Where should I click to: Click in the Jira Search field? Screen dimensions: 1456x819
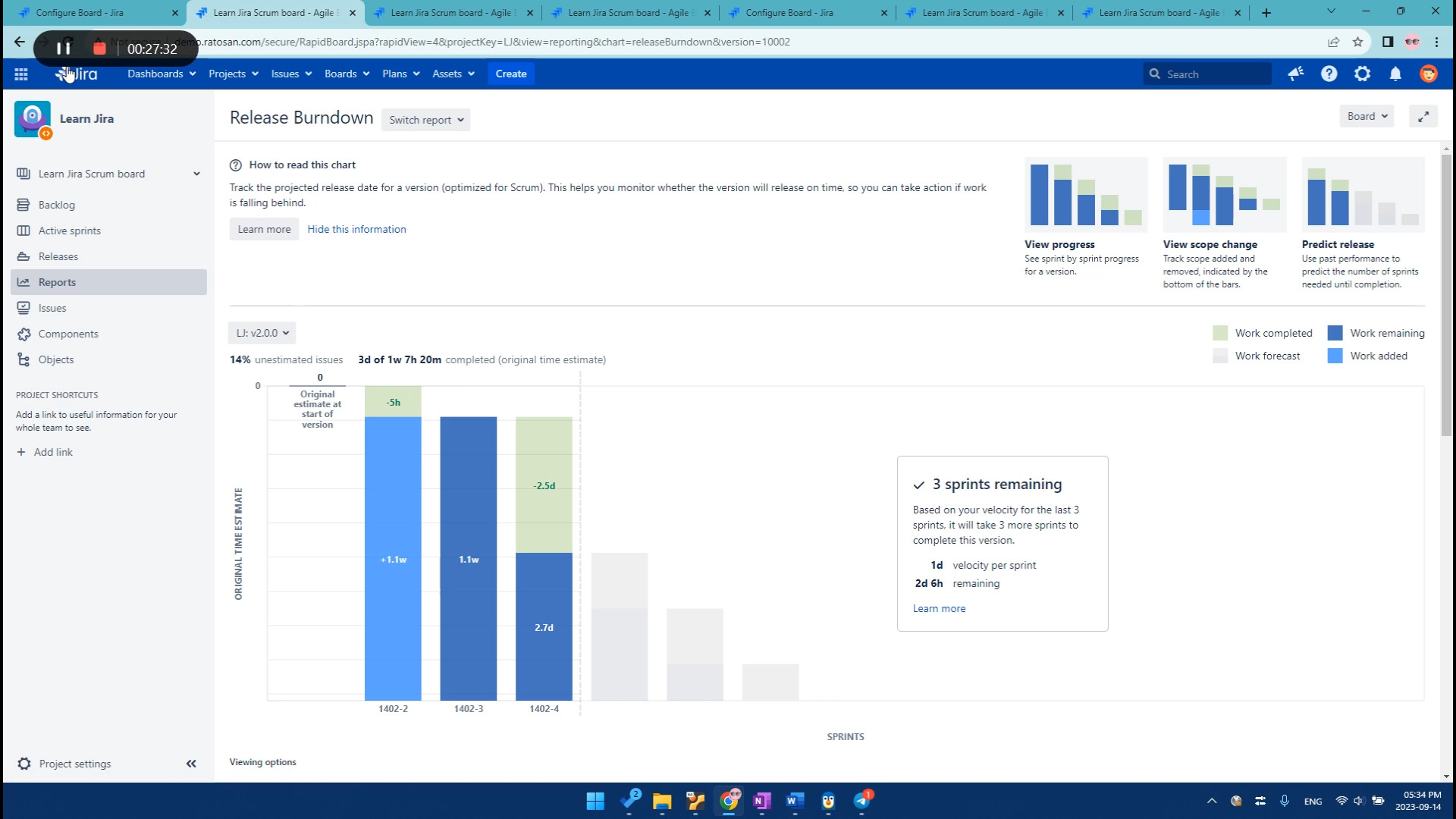click(1207, 74)
